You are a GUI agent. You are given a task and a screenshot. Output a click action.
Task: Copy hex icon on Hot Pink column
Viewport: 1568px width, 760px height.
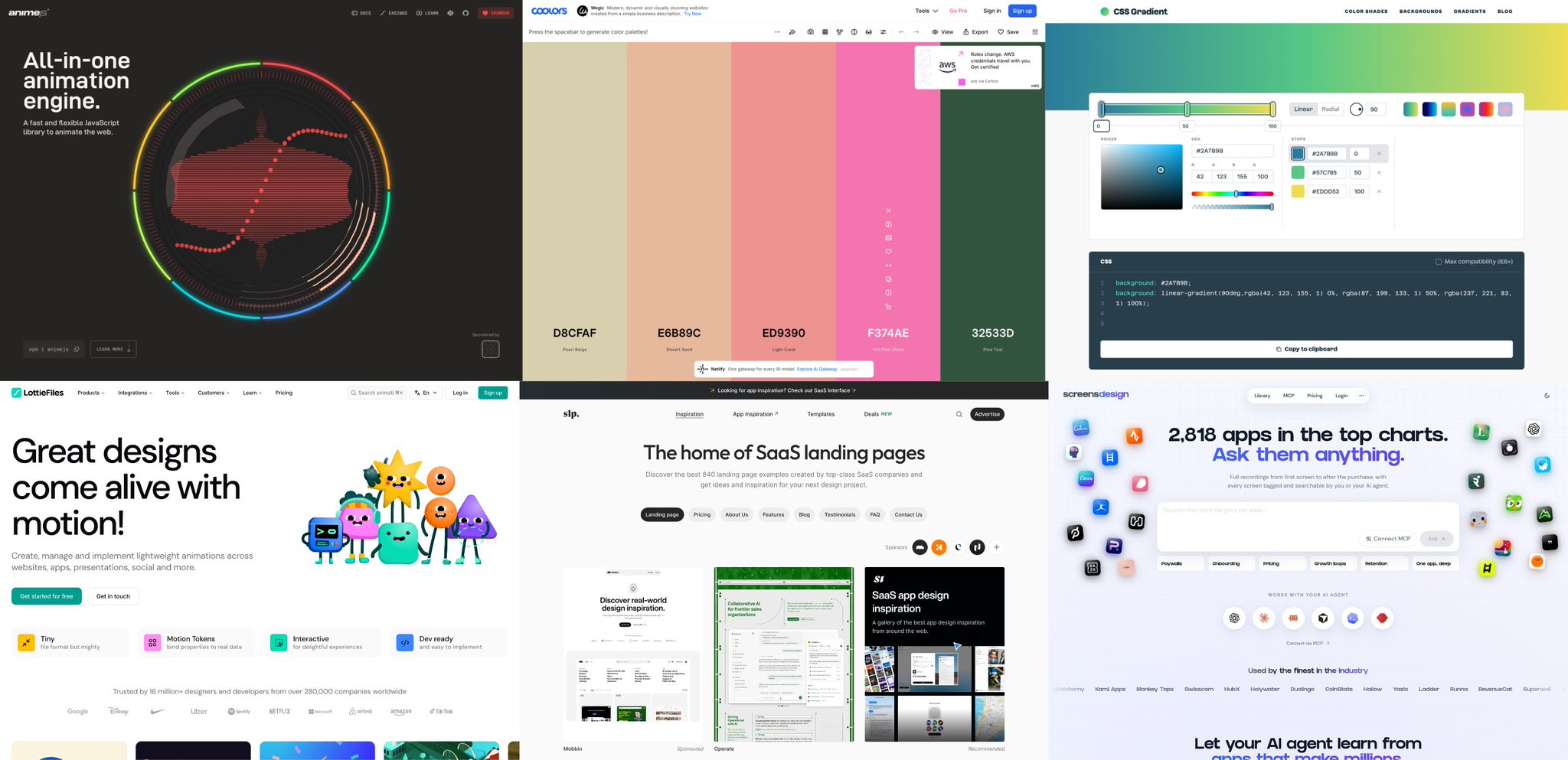click(888, 279)
